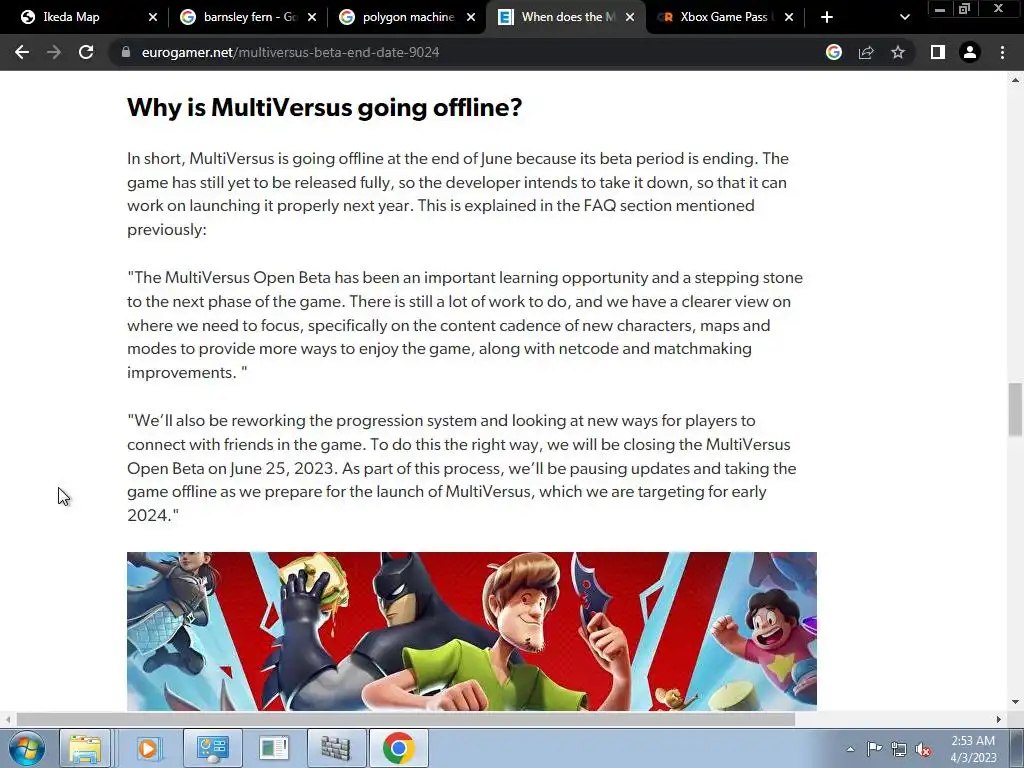The height and width of the screenshot is (768, 1024).
Task: Open the media player taskbar icon
Action: (148, 748)
